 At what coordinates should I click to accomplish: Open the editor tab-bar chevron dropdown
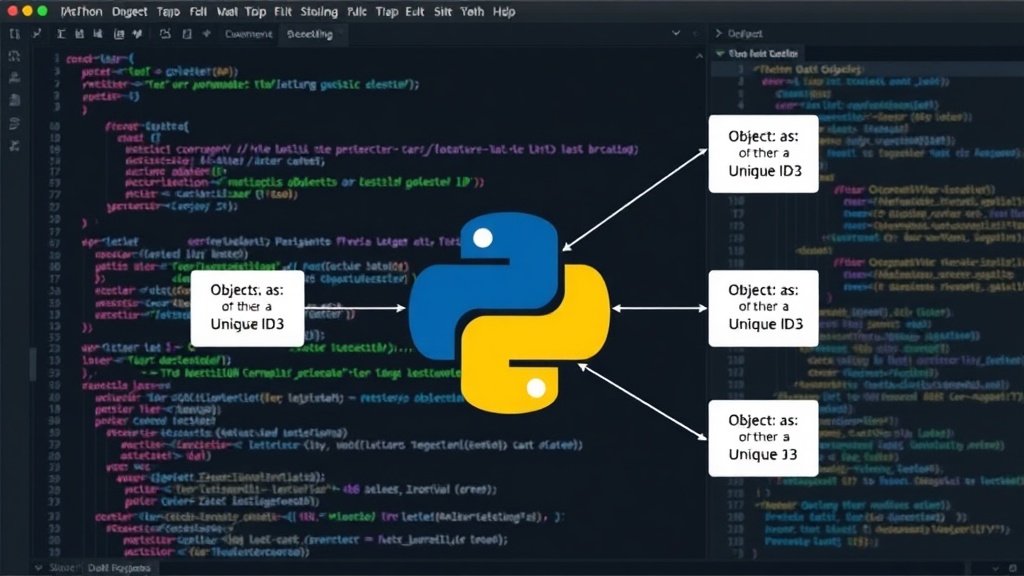pos(676,33)
